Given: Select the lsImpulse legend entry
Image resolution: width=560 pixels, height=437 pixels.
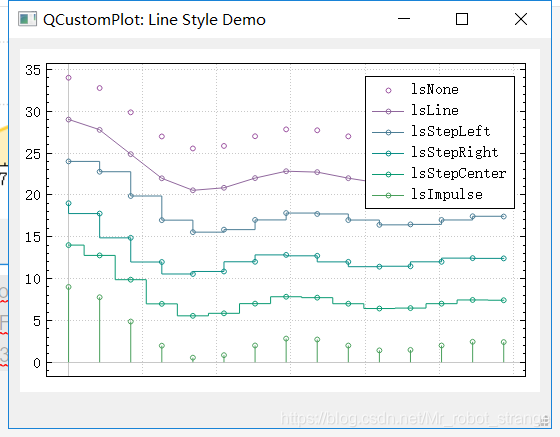Looking at the screenshot, I should [427, 195].
